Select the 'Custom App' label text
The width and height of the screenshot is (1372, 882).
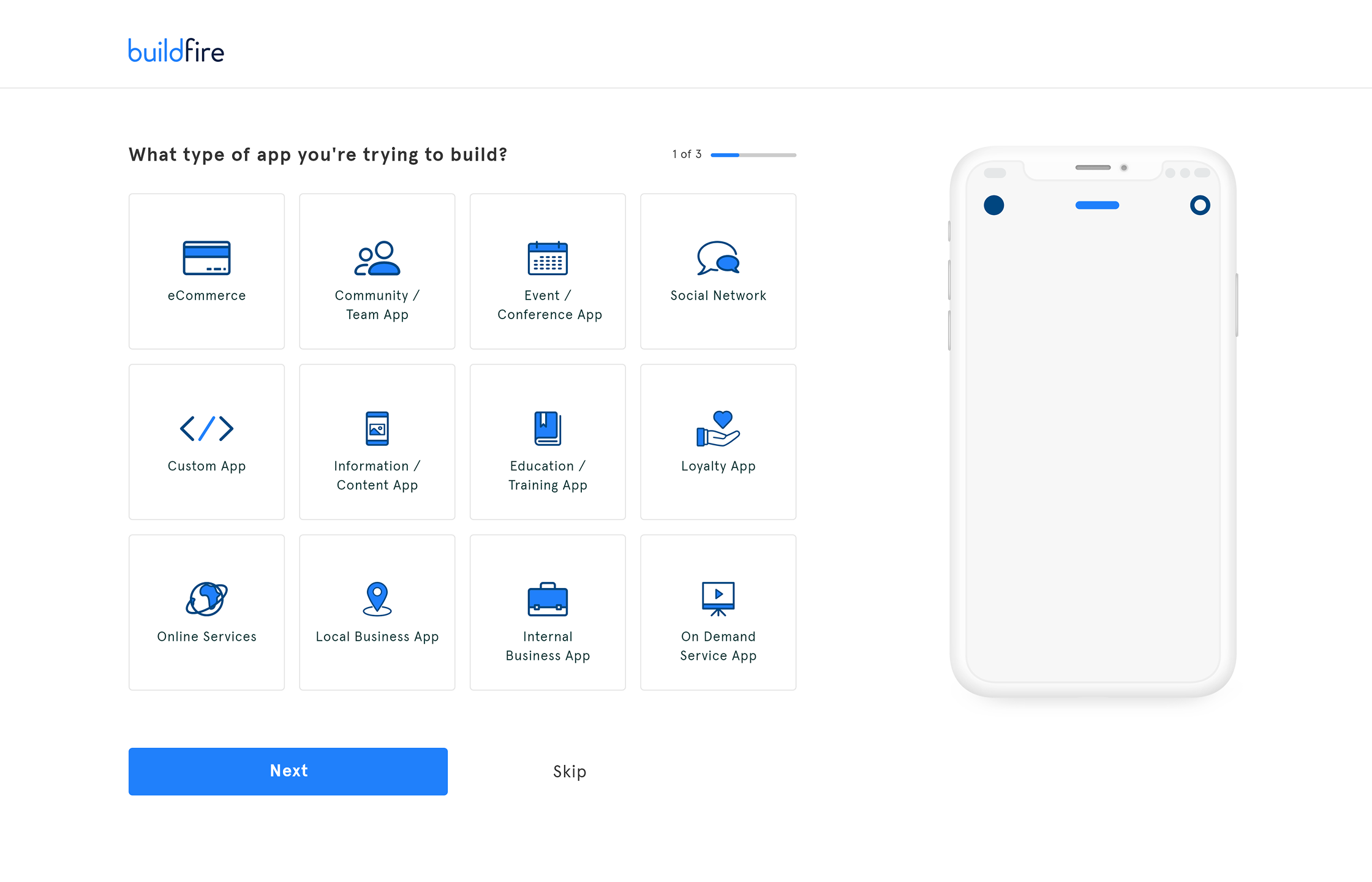[206, 466]
